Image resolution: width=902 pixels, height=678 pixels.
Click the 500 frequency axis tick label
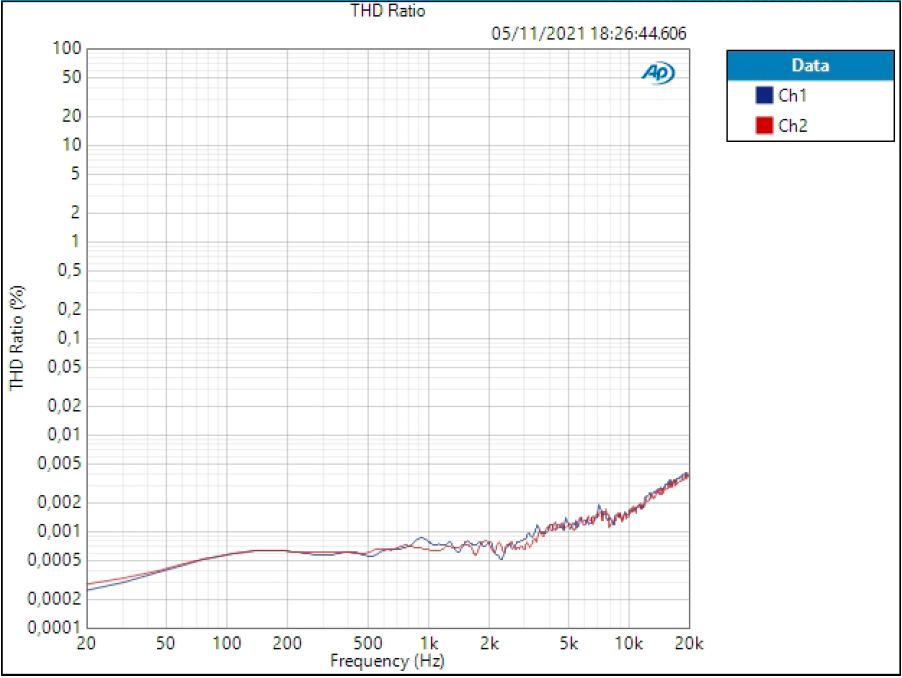click(x=368, y=643)
